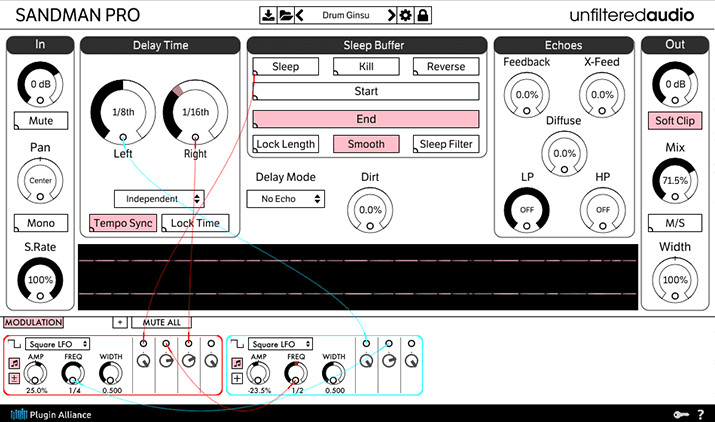This screenshot has height=422, width=715.
Task: Click second output jack of cyan LFO
Action: pos(389,344)
